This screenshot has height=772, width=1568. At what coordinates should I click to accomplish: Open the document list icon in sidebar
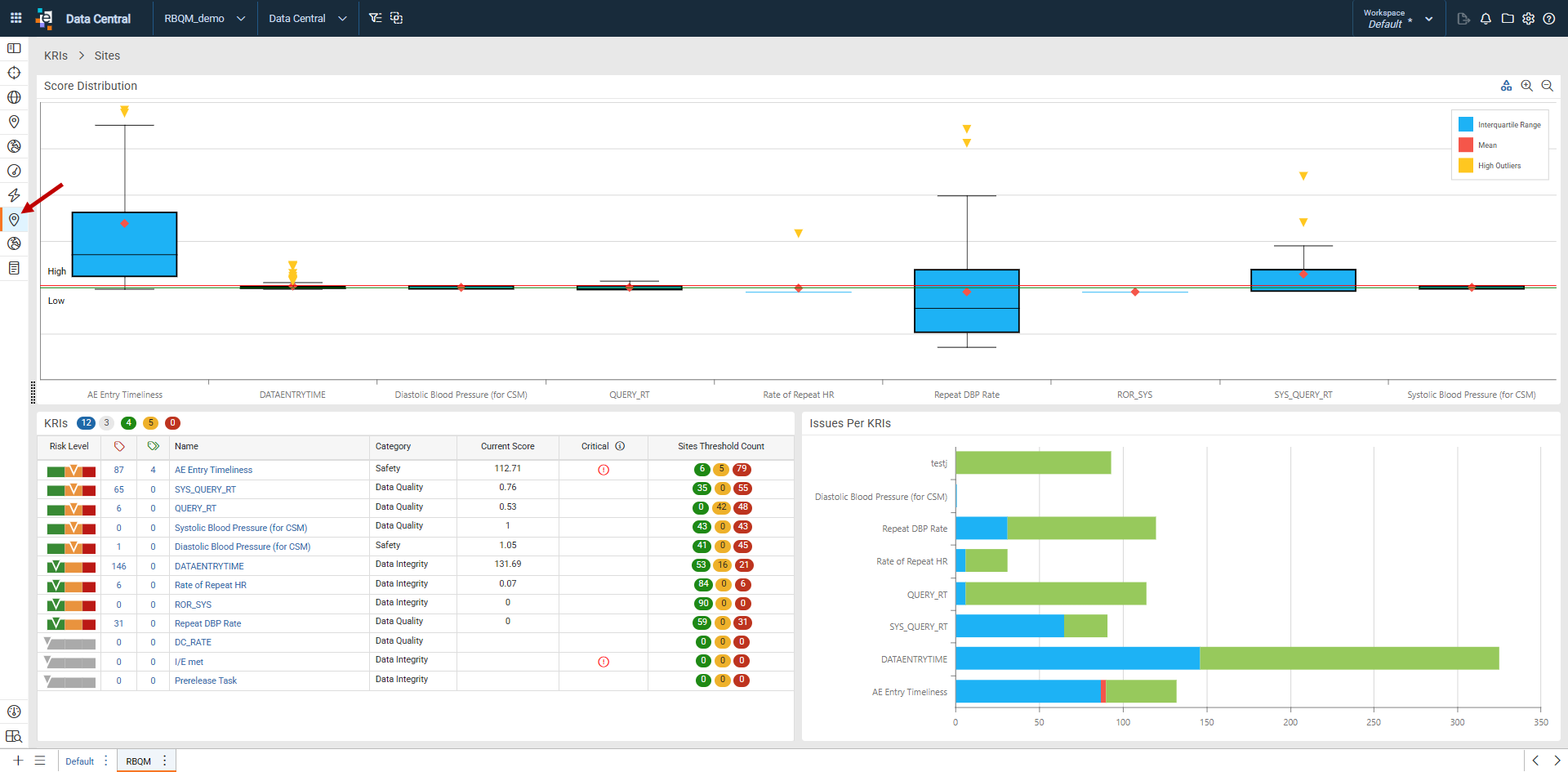[14, 268]
